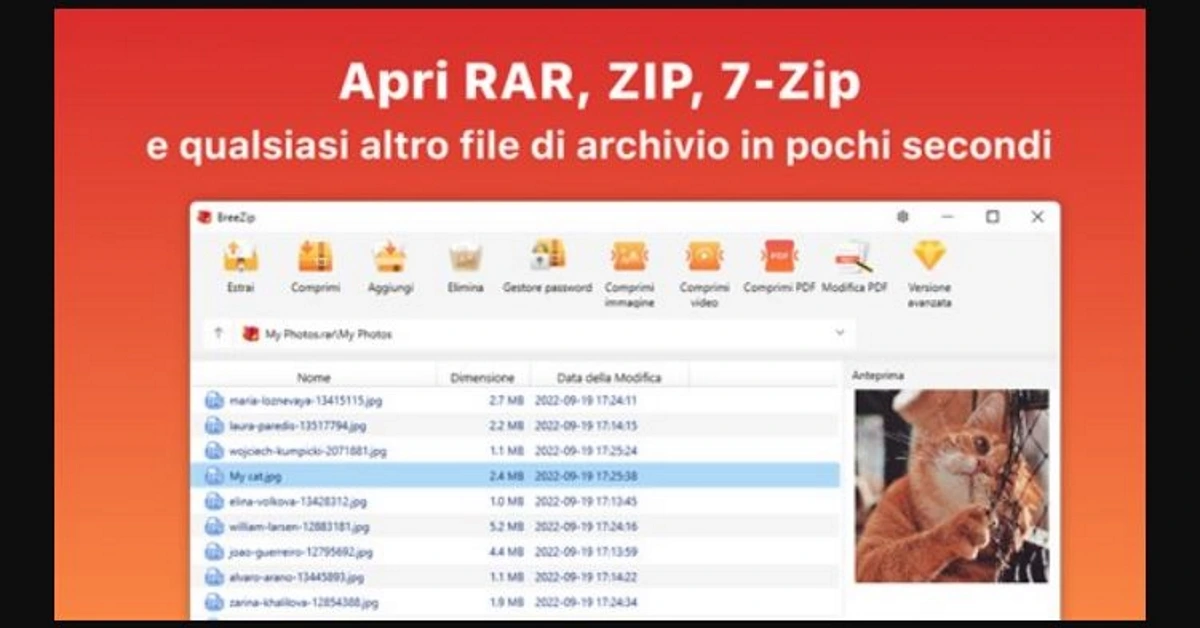Sort by Data della Modifica header
This screenshot has height=628, width=1200.
pyautogui.click(x=610, y=378)
